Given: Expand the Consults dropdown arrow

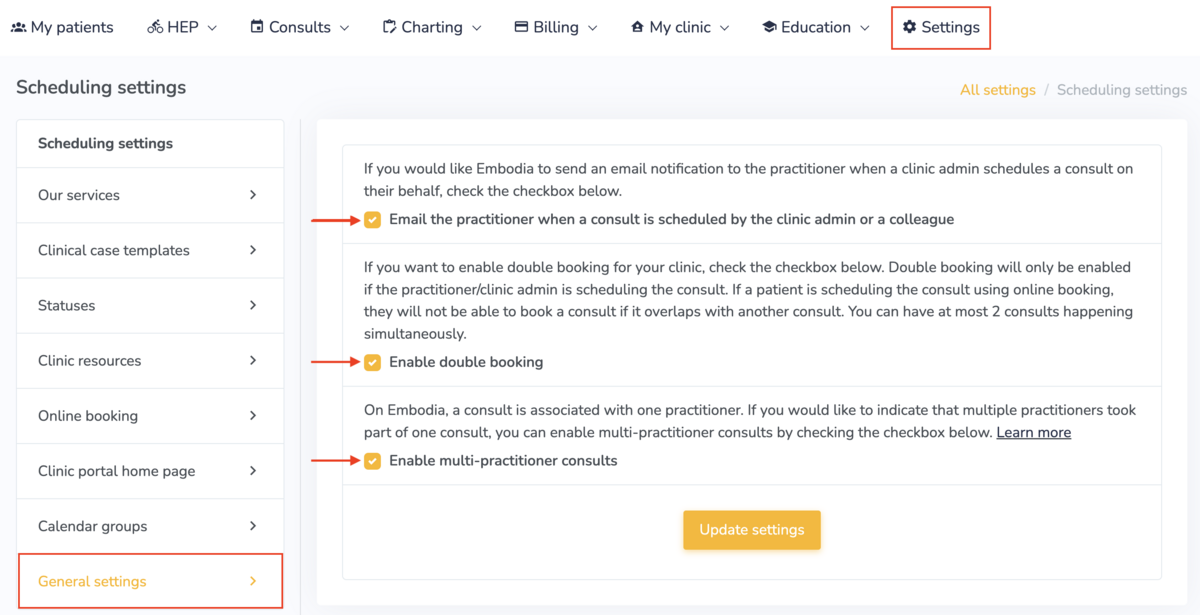Looking at the screenshot, I should pyautogui.click(x=345, y=28).
